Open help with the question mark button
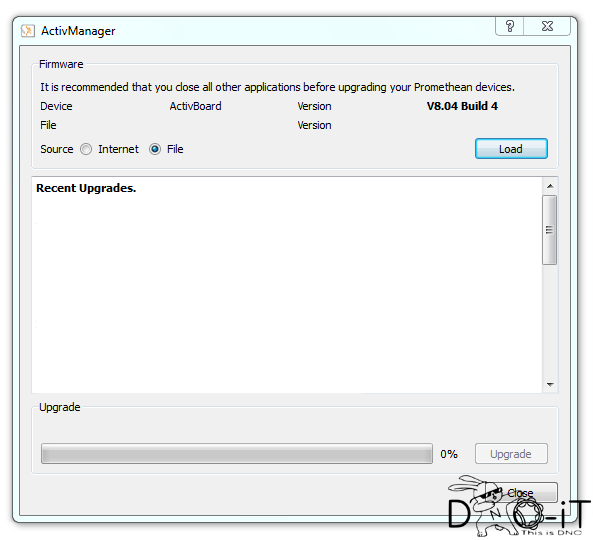593x540 pixels. (x=509, y=26)
